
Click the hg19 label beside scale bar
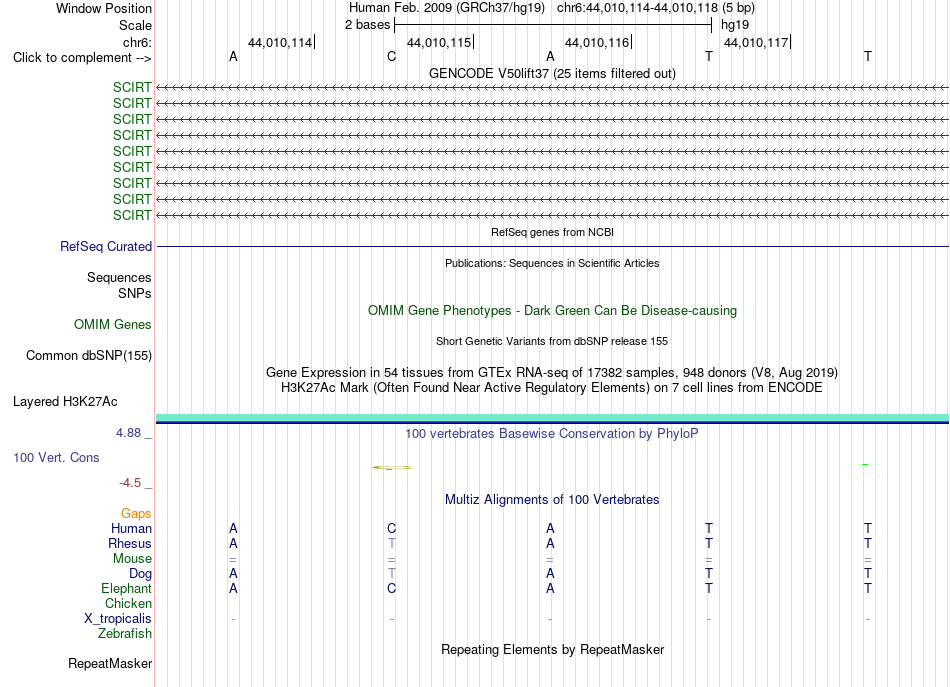734,25
